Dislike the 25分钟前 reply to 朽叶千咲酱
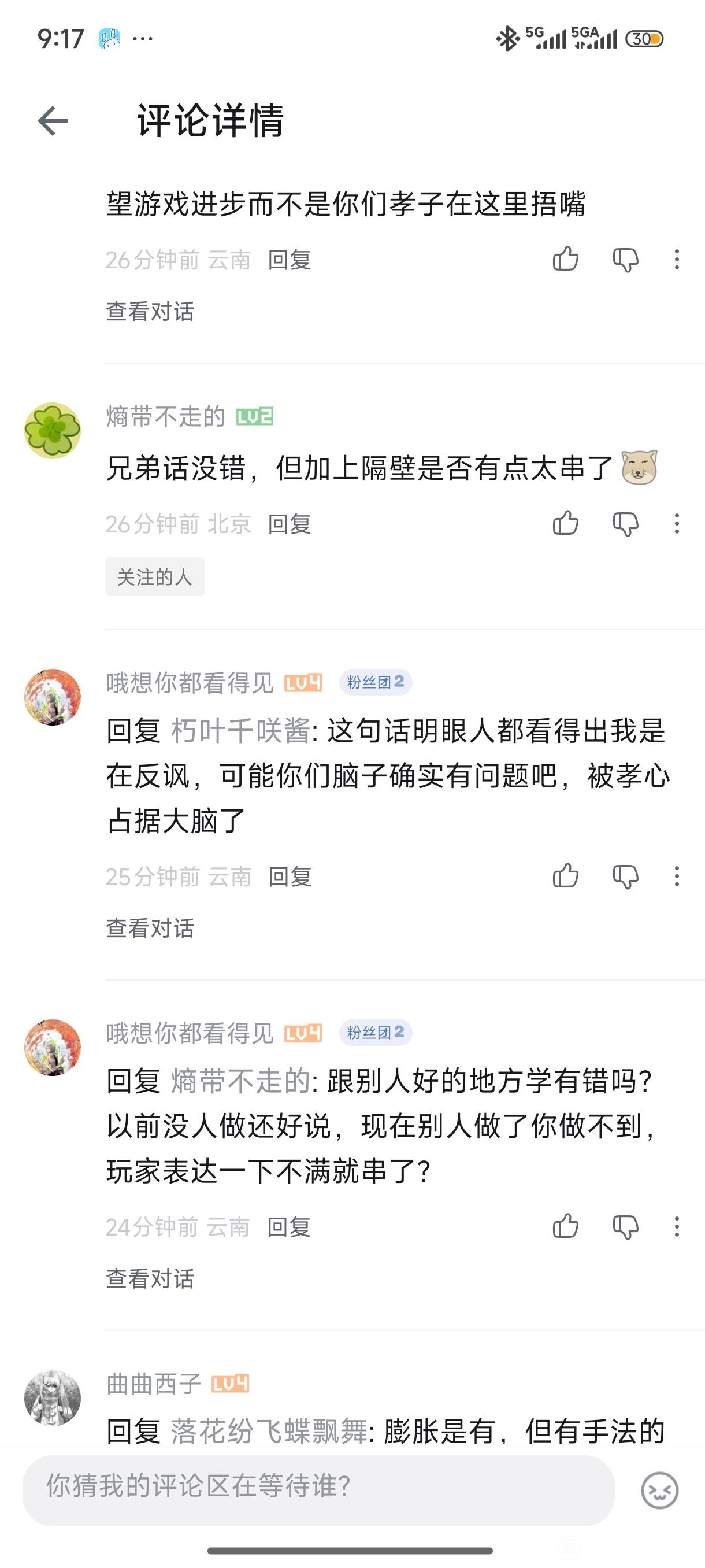The height and width of the screenshot is (1568, 705). coord(625,877)
